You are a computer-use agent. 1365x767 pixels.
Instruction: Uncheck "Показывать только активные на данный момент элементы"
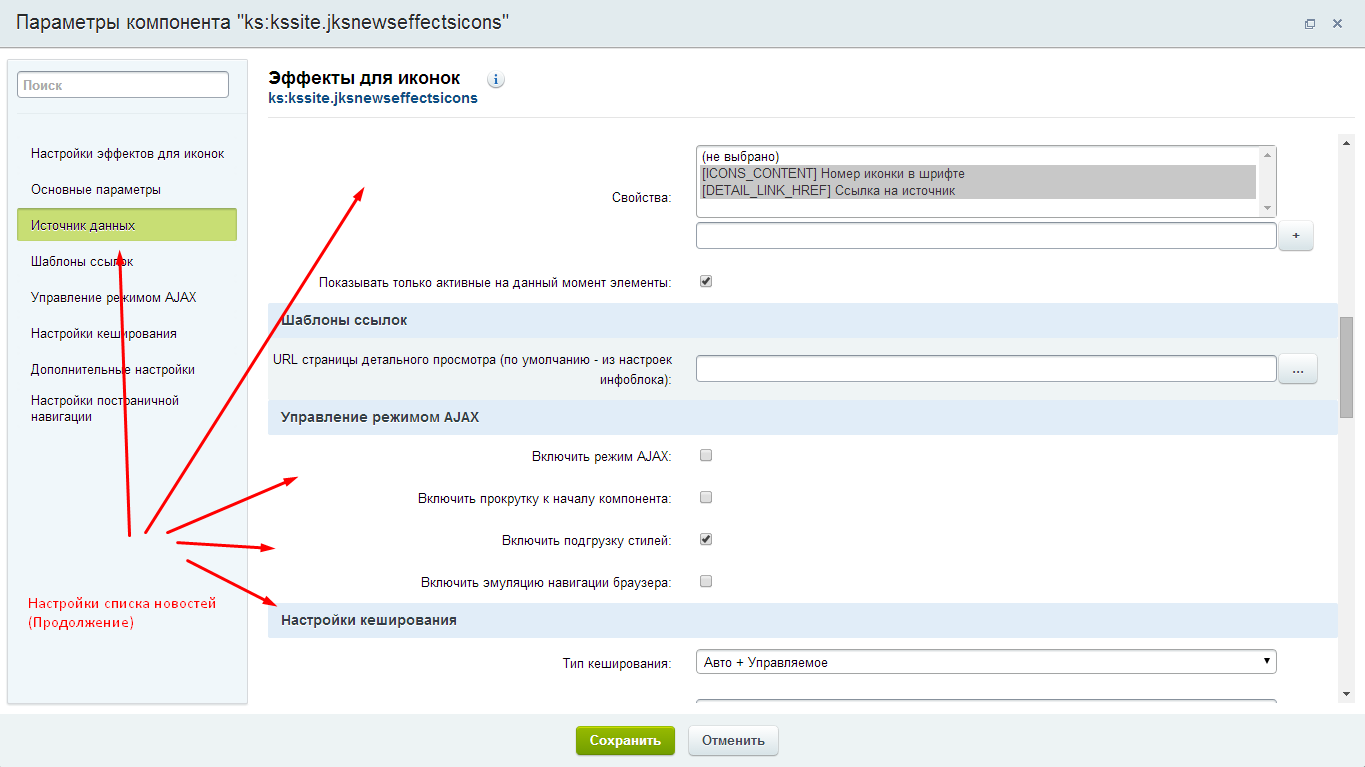706,281
